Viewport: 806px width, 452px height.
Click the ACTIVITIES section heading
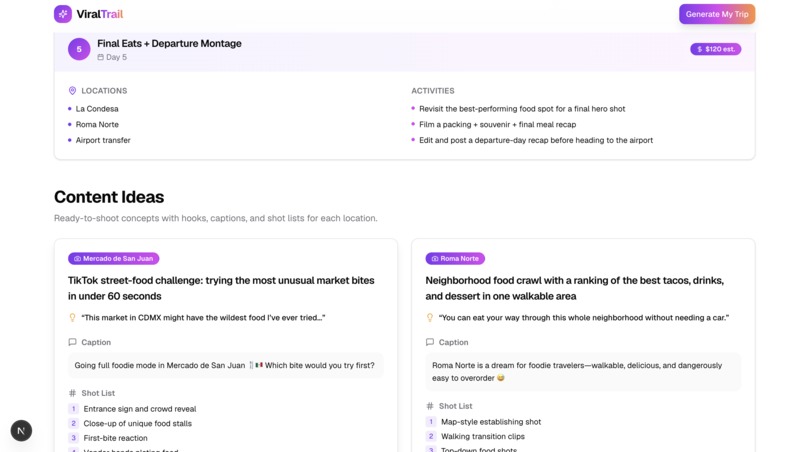[x=433, y=91]
